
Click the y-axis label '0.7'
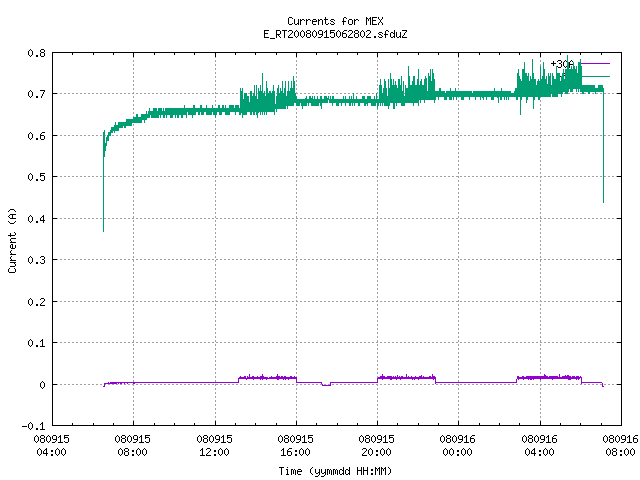tap(36, 94)
